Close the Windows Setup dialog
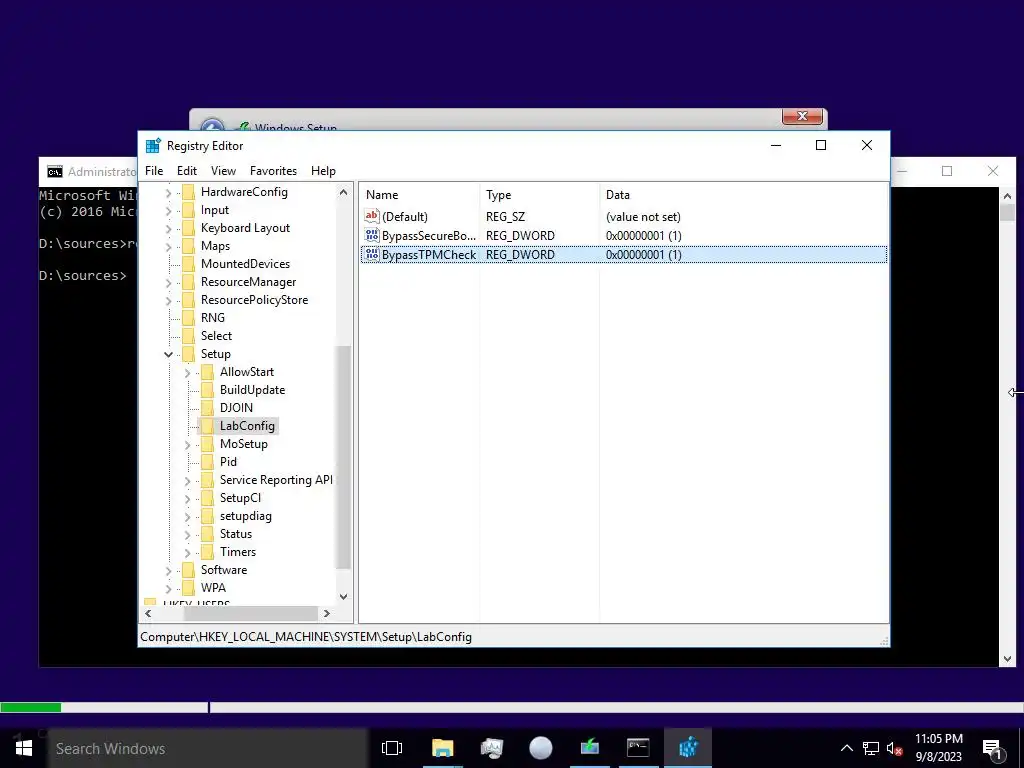The width and height of the screenshot is (1024, 768). [802, 116]
